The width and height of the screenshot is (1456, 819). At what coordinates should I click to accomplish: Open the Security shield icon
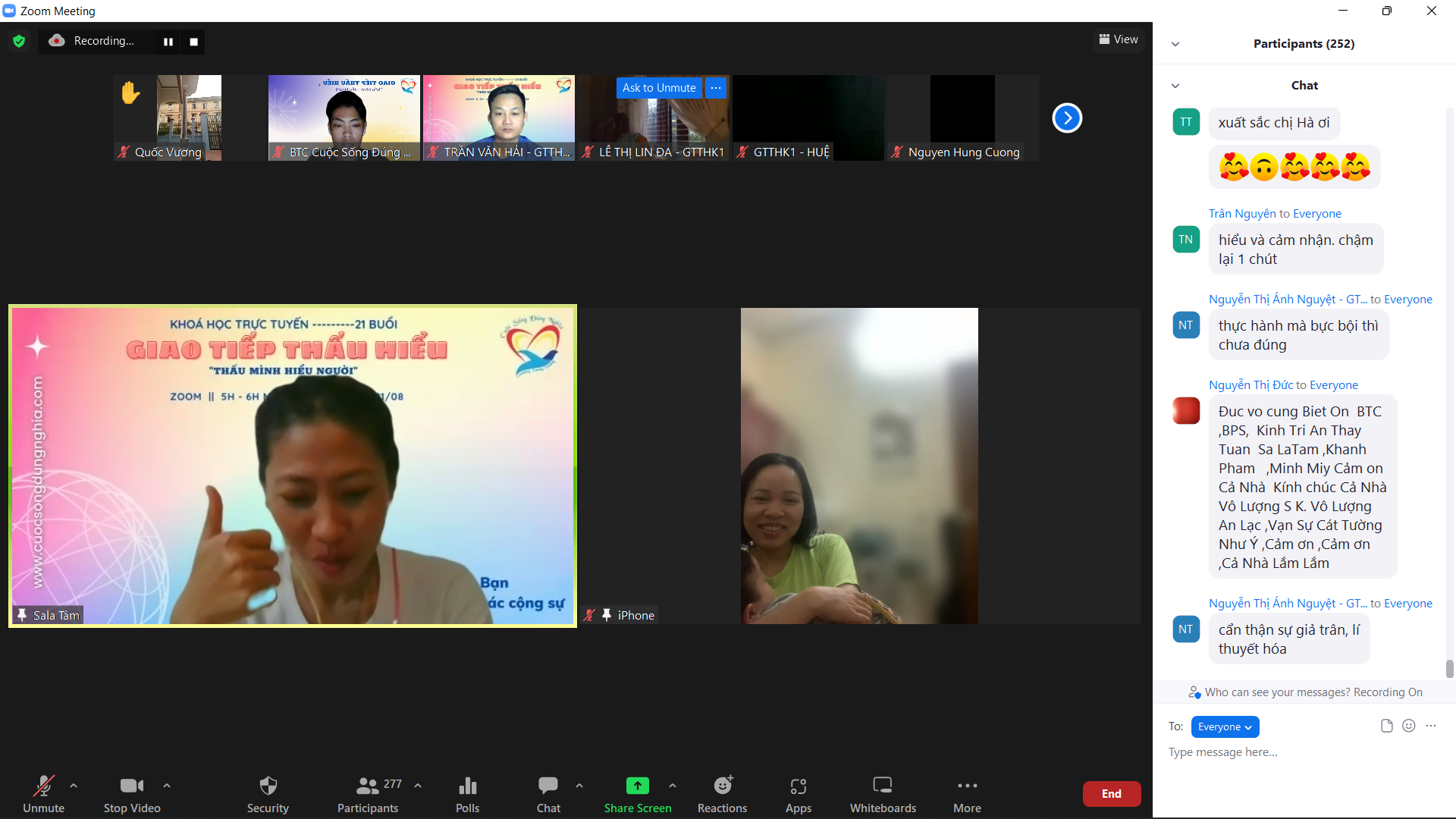(x=268, y=786)
